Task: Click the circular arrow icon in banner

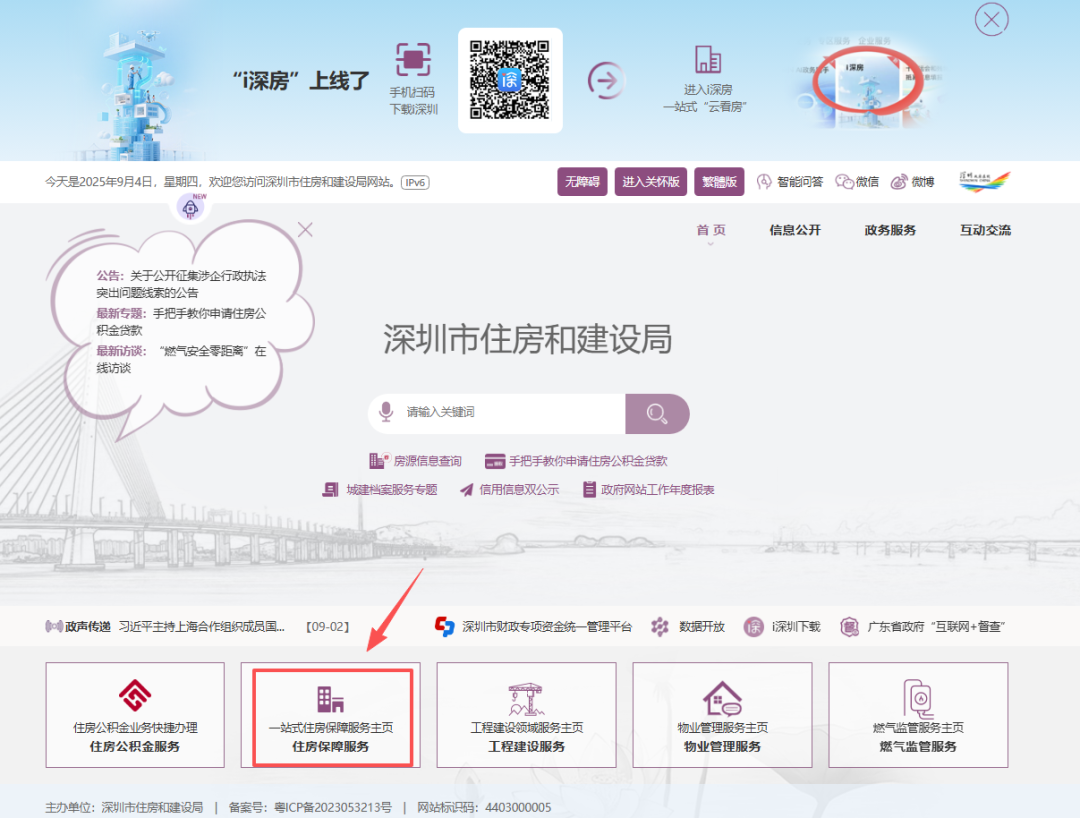Action: [x=605, y=79]
